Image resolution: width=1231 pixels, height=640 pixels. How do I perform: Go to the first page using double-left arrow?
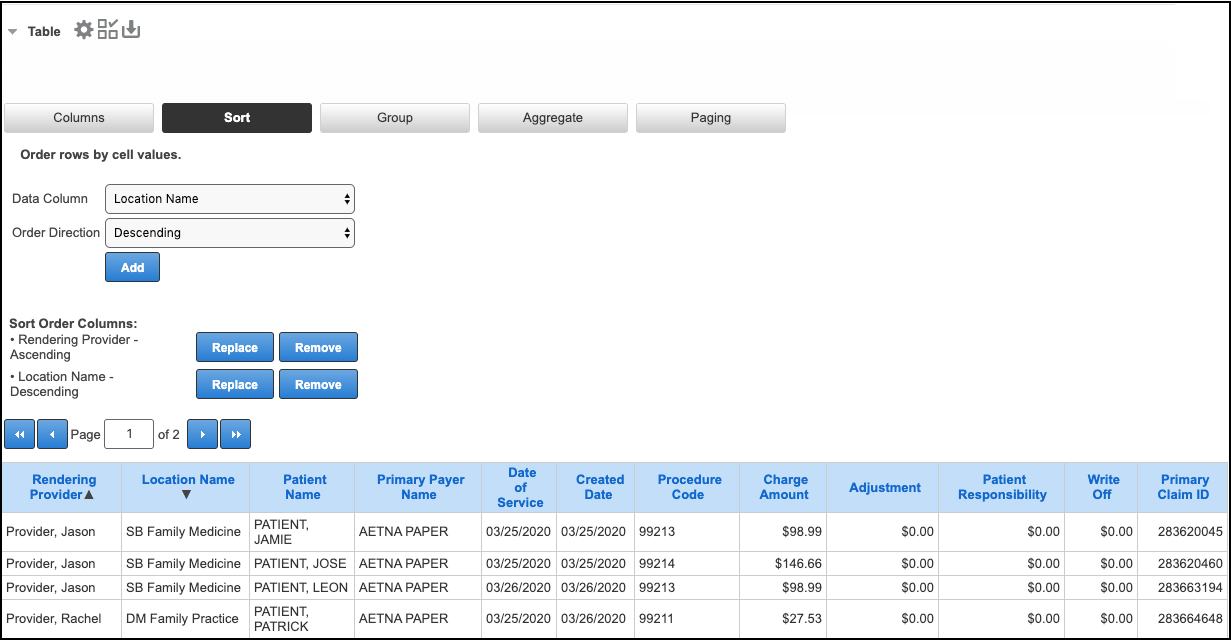[x=19, y=434]
